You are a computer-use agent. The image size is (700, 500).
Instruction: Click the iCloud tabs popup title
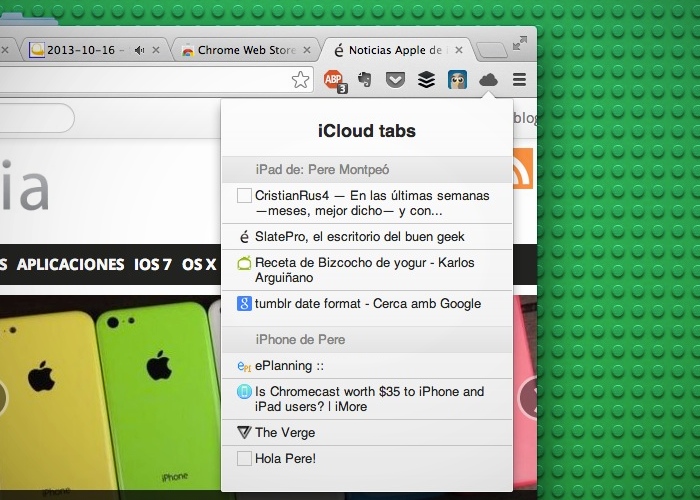(x=367, y=131)
